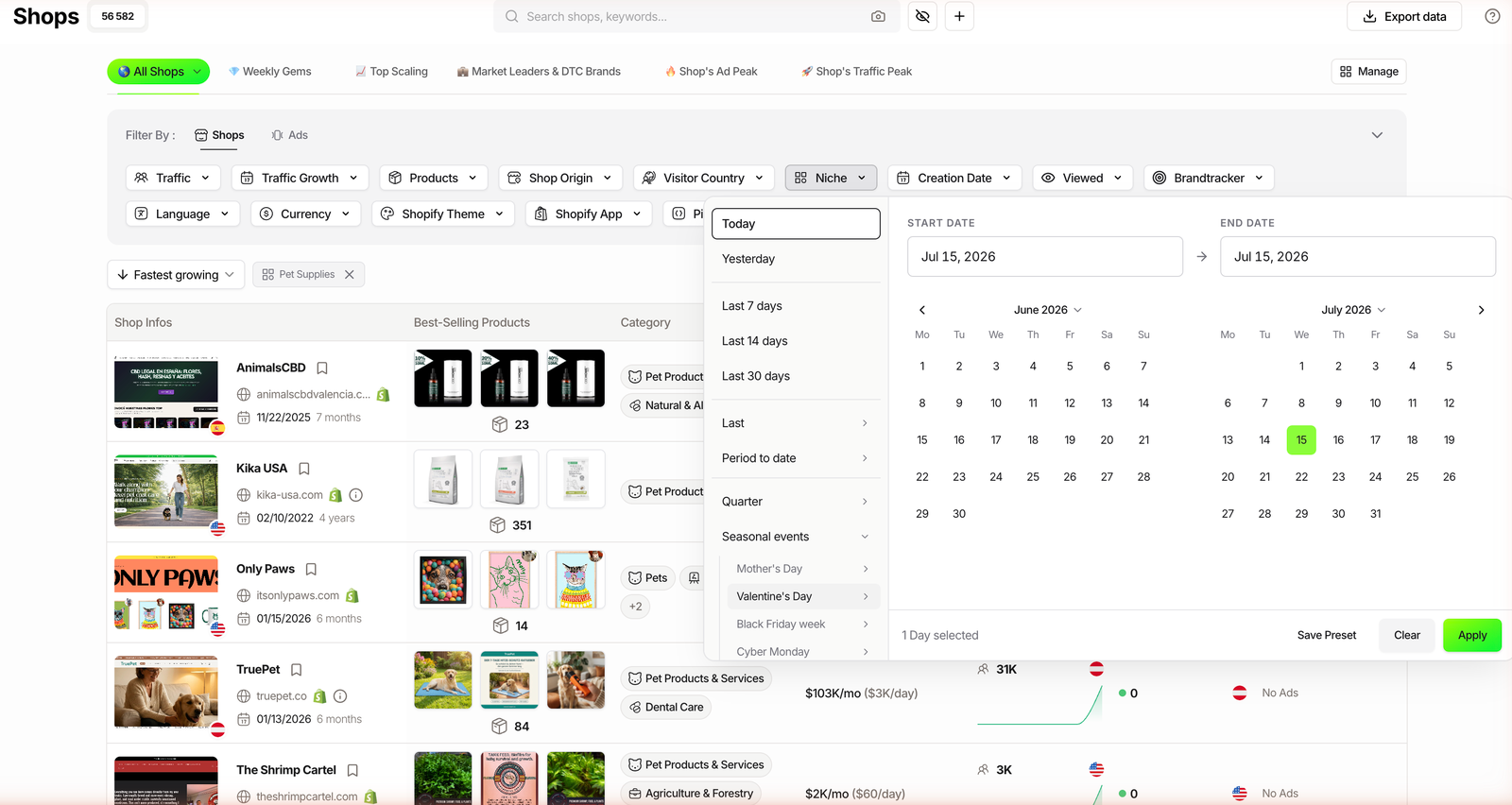This screenshot has width=1512, height=805.
Task: Open the June 2026 month selector
Action: pos(1048,310)
